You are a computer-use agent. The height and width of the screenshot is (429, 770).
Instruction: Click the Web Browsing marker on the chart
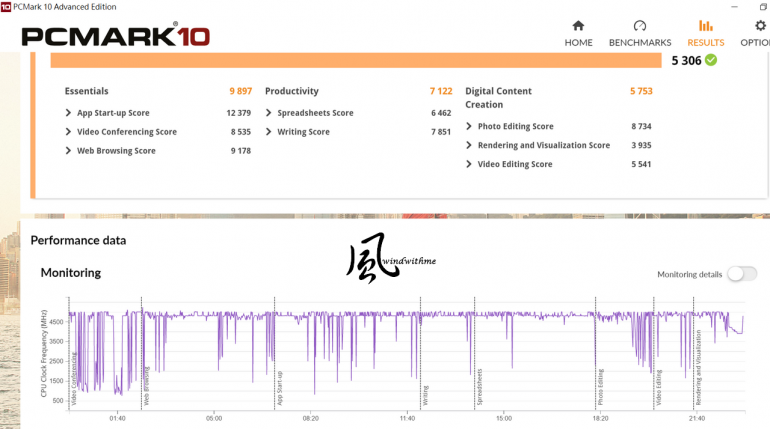[146, 386]
